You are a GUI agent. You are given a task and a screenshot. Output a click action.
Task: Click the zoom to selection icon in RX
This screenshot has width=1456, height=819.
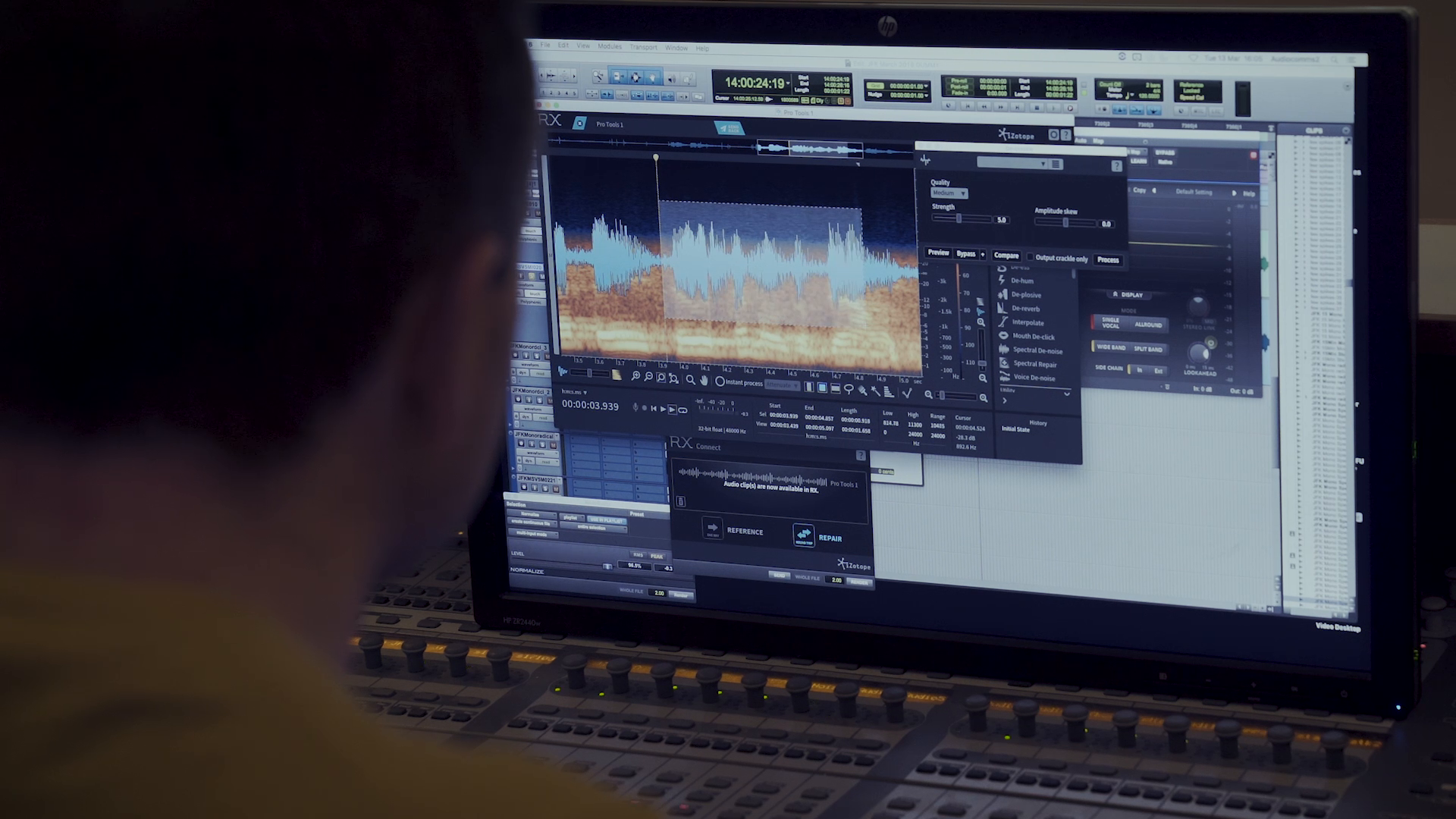[x=661, y=378]
